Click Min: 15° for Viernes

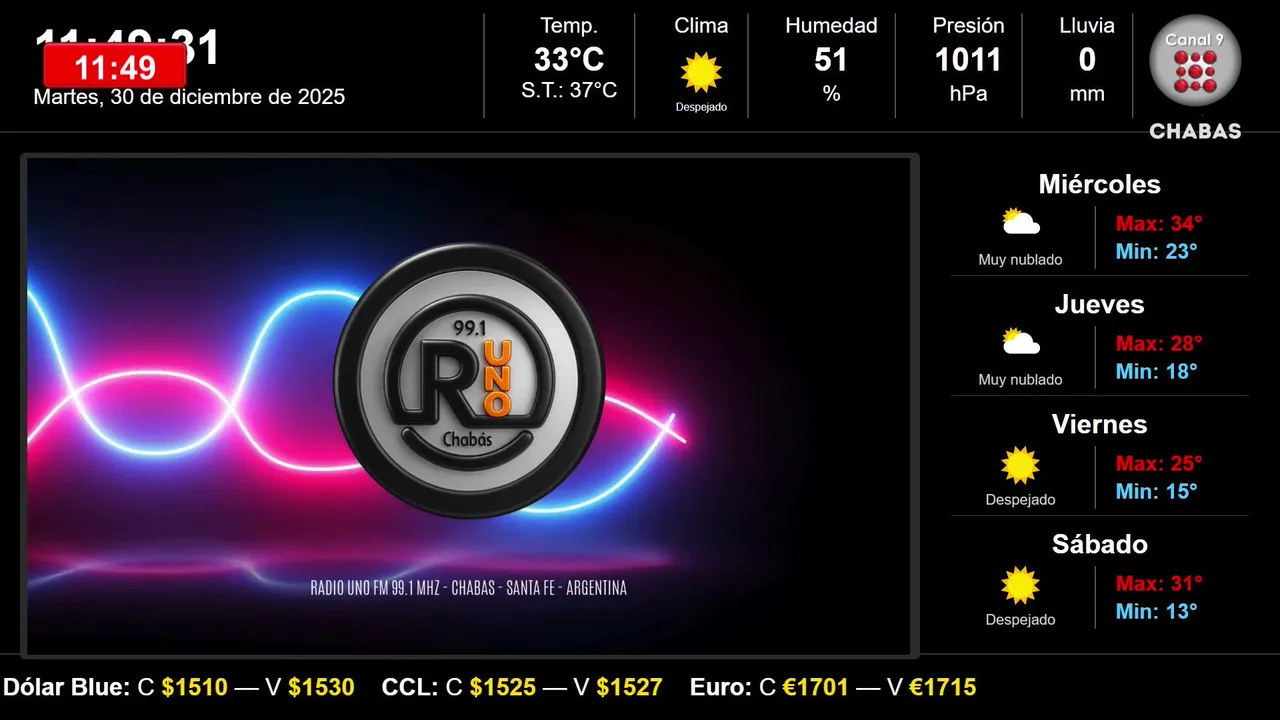(x=1156, y=491)
